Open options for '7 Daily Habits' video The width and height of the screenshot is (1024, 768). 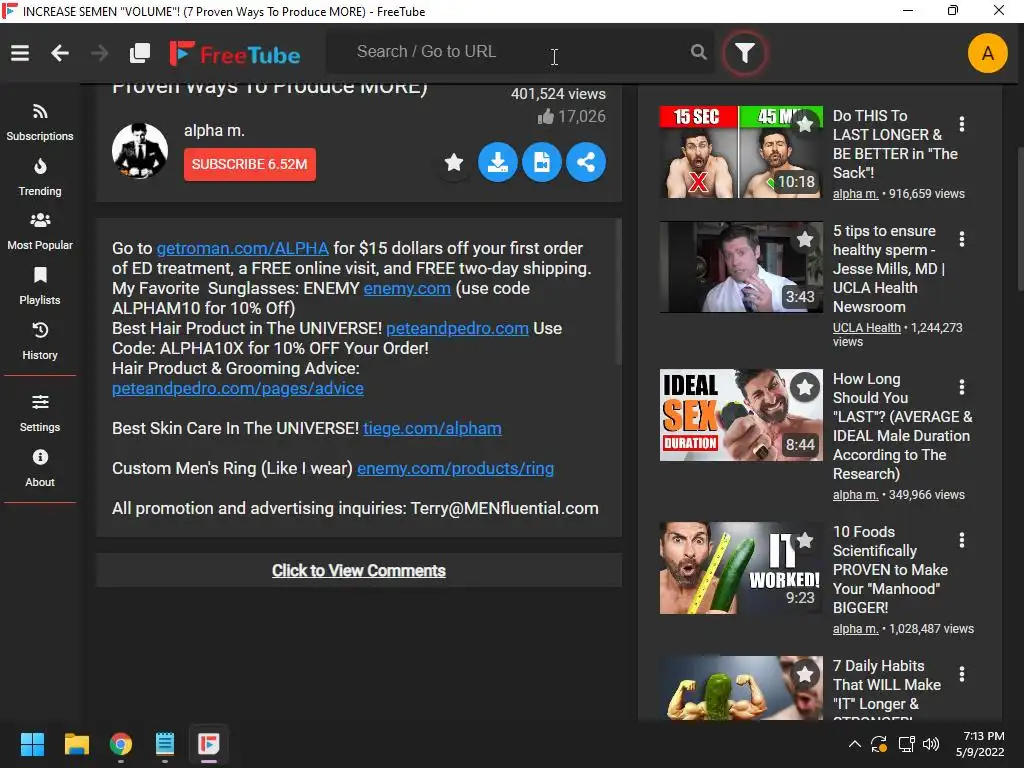[961, 674]
